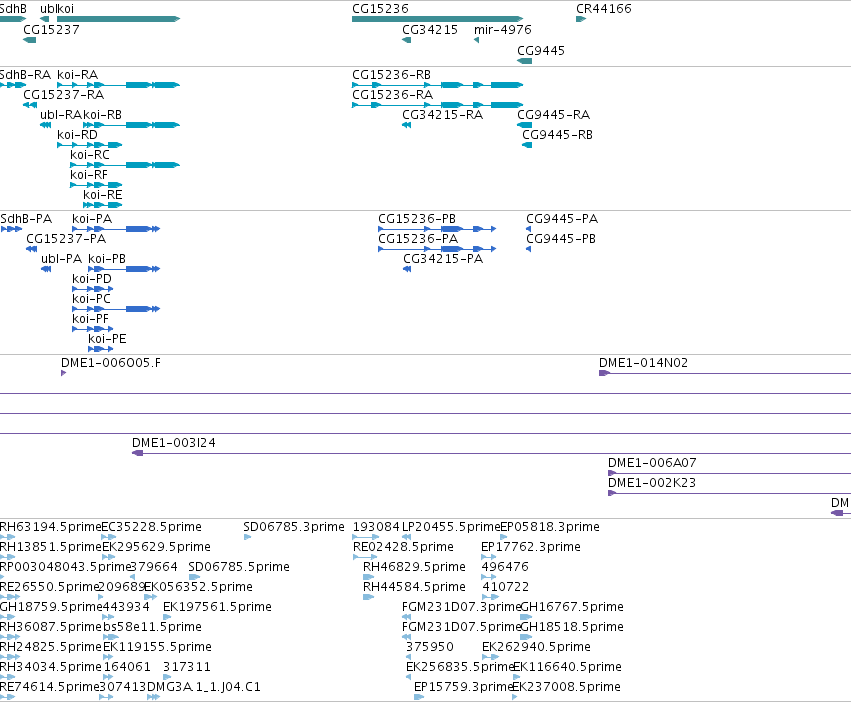This screenshot has width=851, height=702.
Task: Select the koi-RE transcript label
Action: pyautogui.click(x=103, y=195)
